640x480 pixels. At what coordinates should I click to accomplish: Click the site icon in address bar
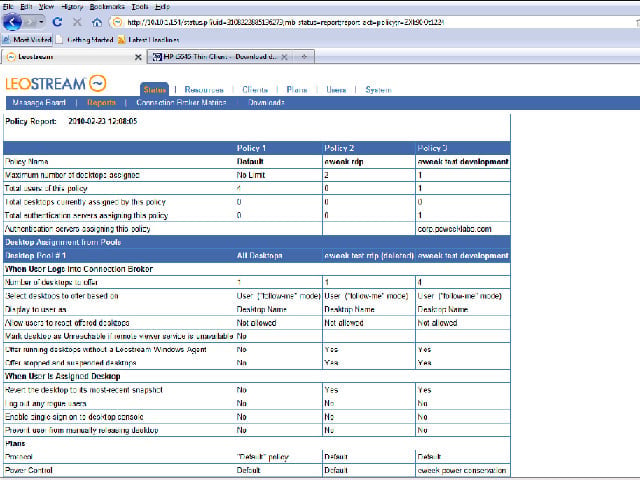(x=117, y=22)
